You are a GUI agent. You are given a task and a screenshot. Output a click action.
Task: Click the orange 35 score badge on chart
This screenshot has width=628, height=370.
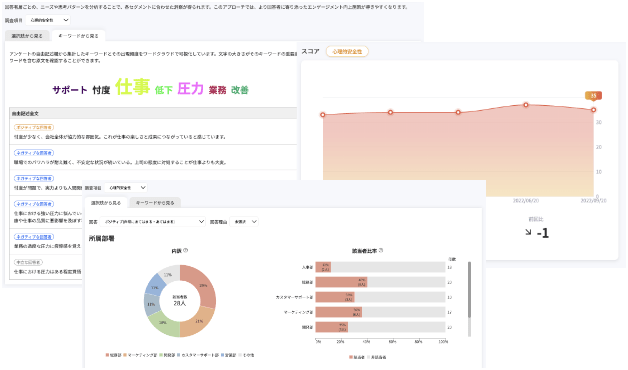coord(593,96)
